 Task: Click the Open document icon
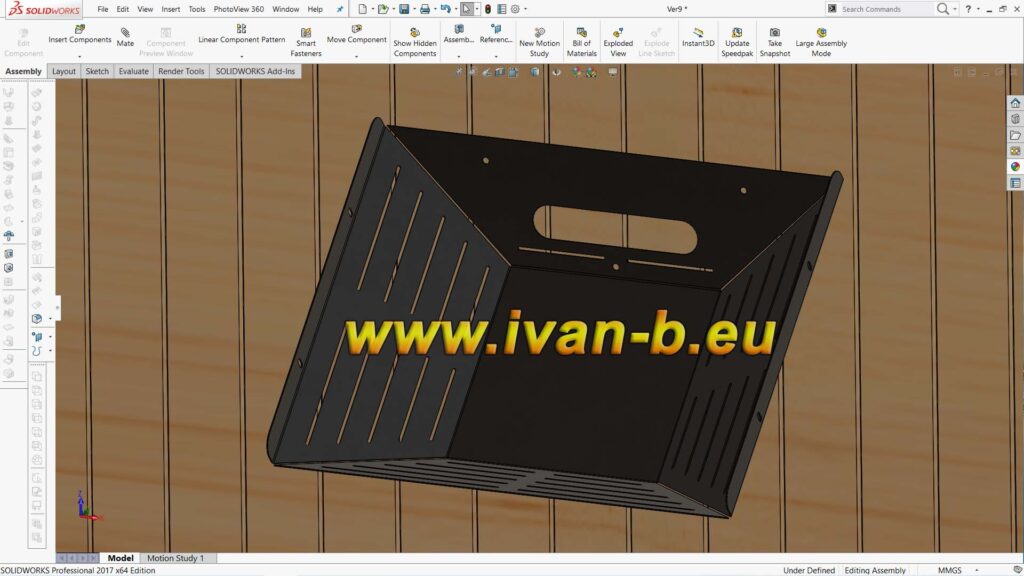pyautogui.click(x=383, y=9)
